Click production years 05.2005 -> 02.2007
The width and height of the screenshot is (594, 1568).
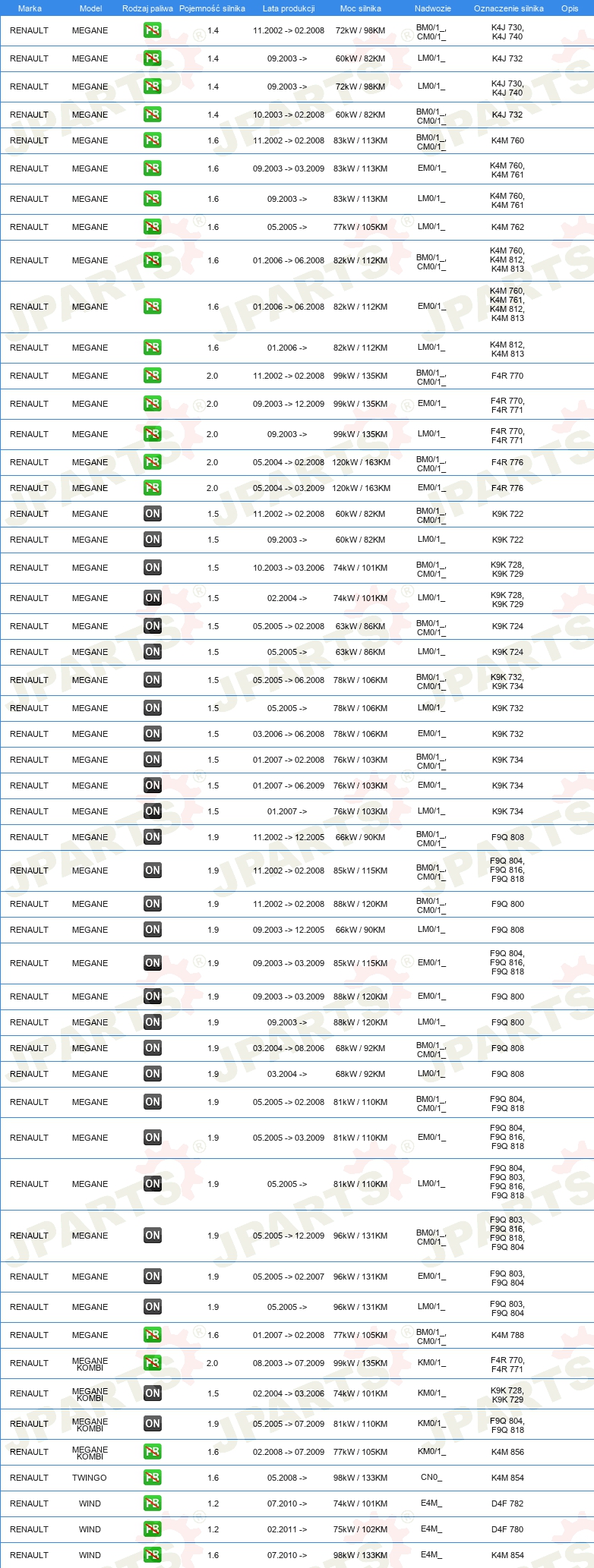(289, 1277)
